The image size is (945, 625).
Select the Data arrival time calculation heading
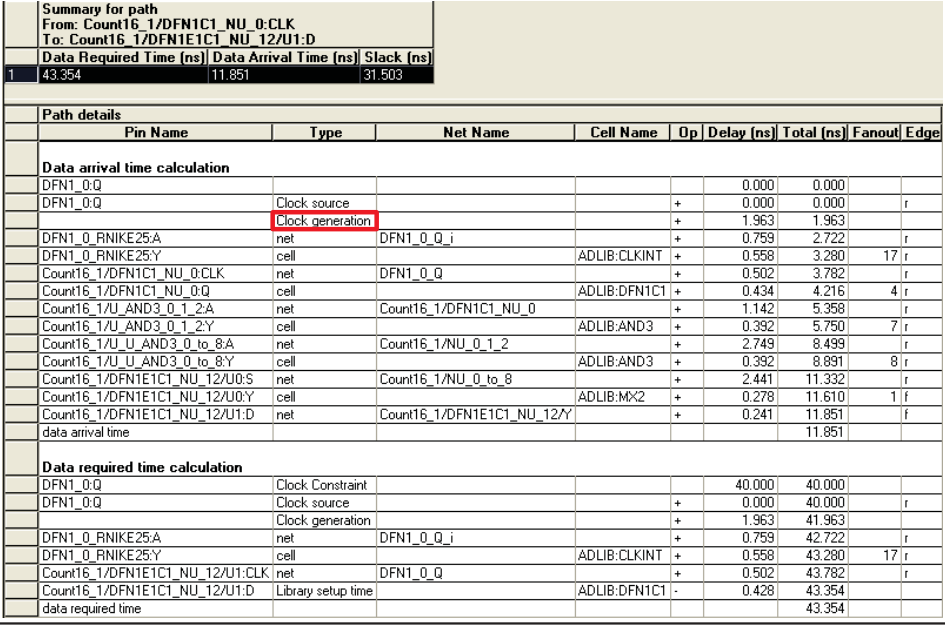coord(136,168)
